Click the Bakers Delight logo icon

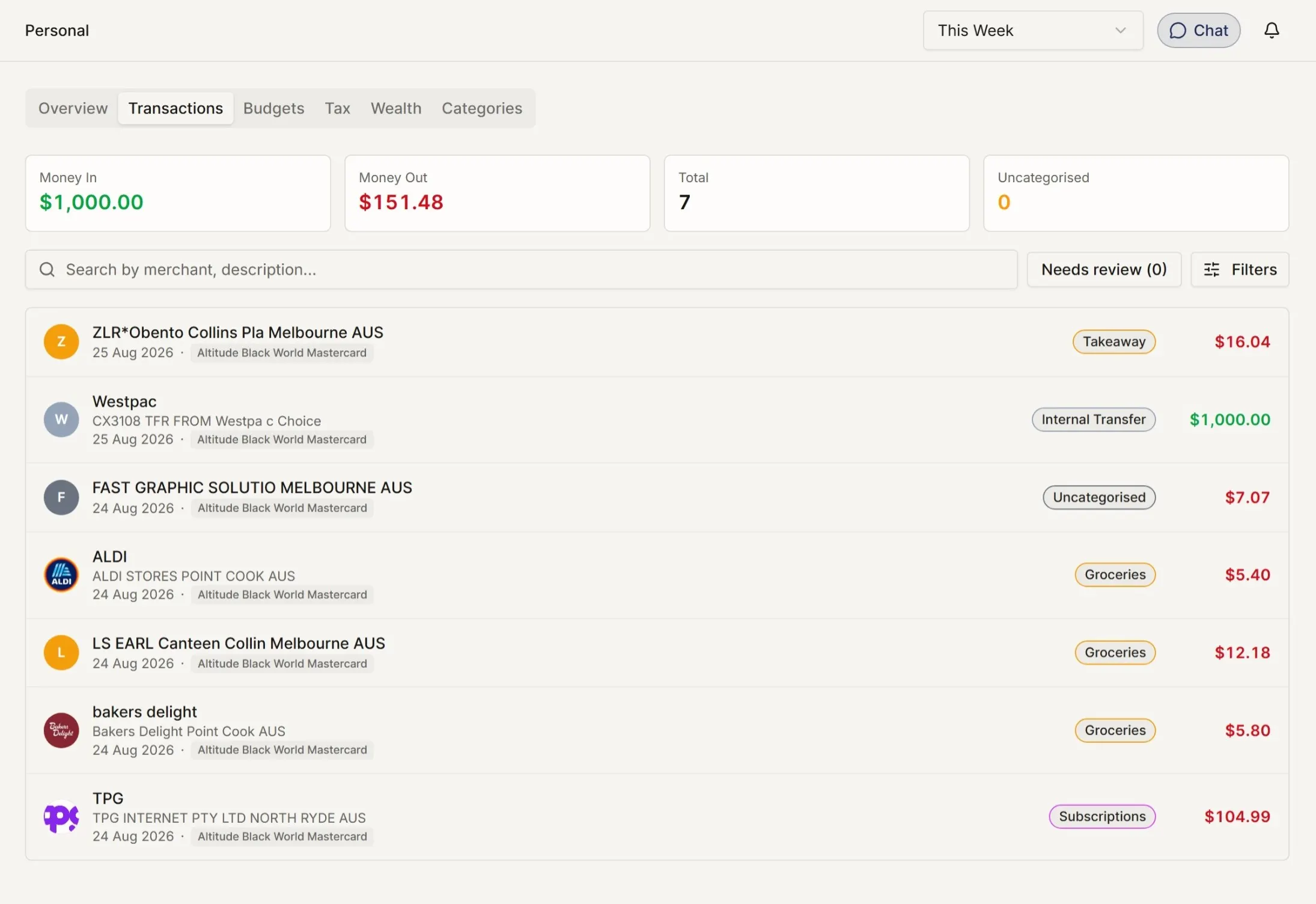(61, 730)
